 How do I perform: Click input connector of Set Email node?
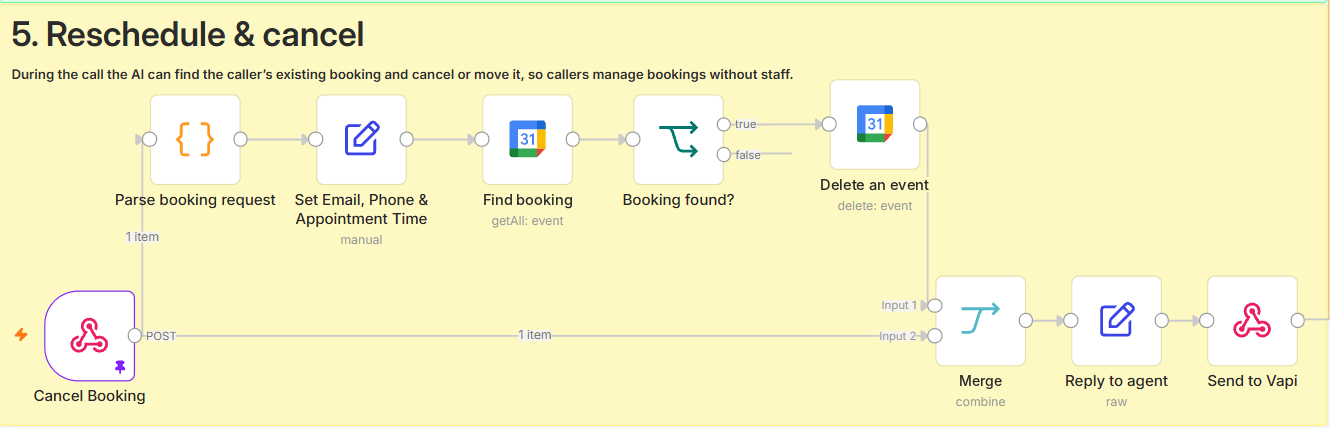click(x=315, y=139)
